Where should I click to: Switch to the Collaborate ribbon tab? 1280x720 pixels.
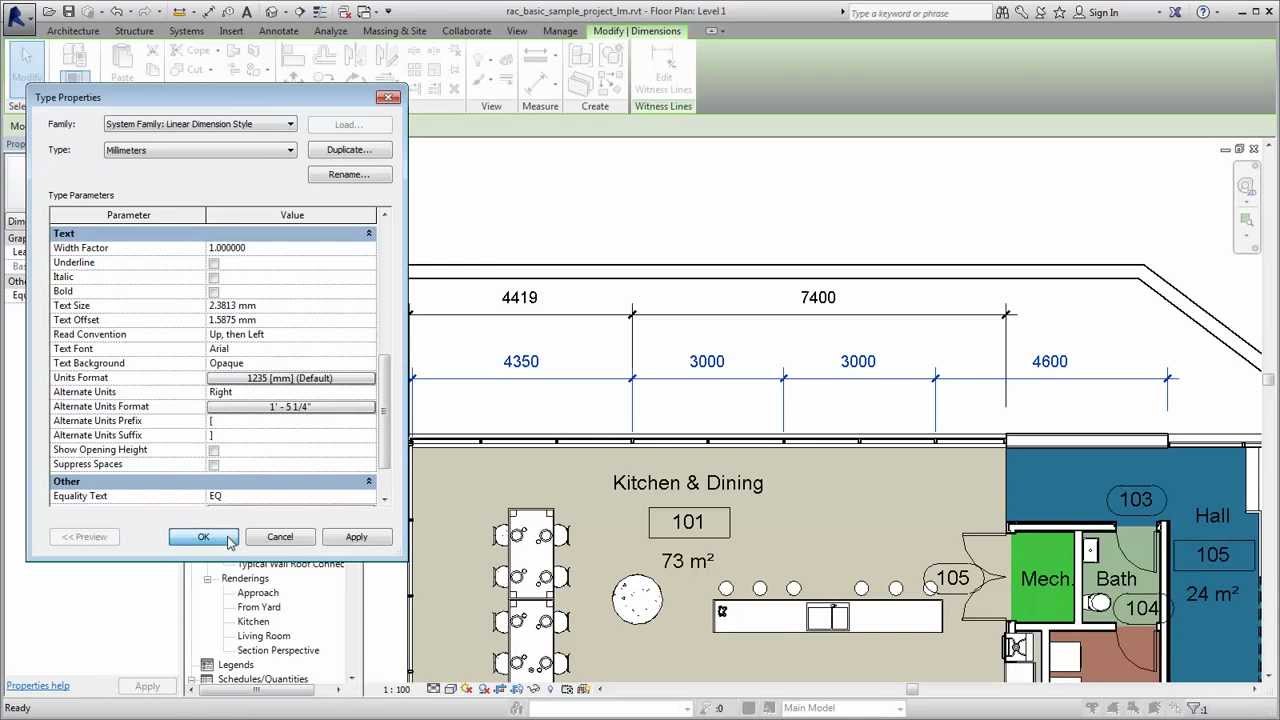pos(467,31)
